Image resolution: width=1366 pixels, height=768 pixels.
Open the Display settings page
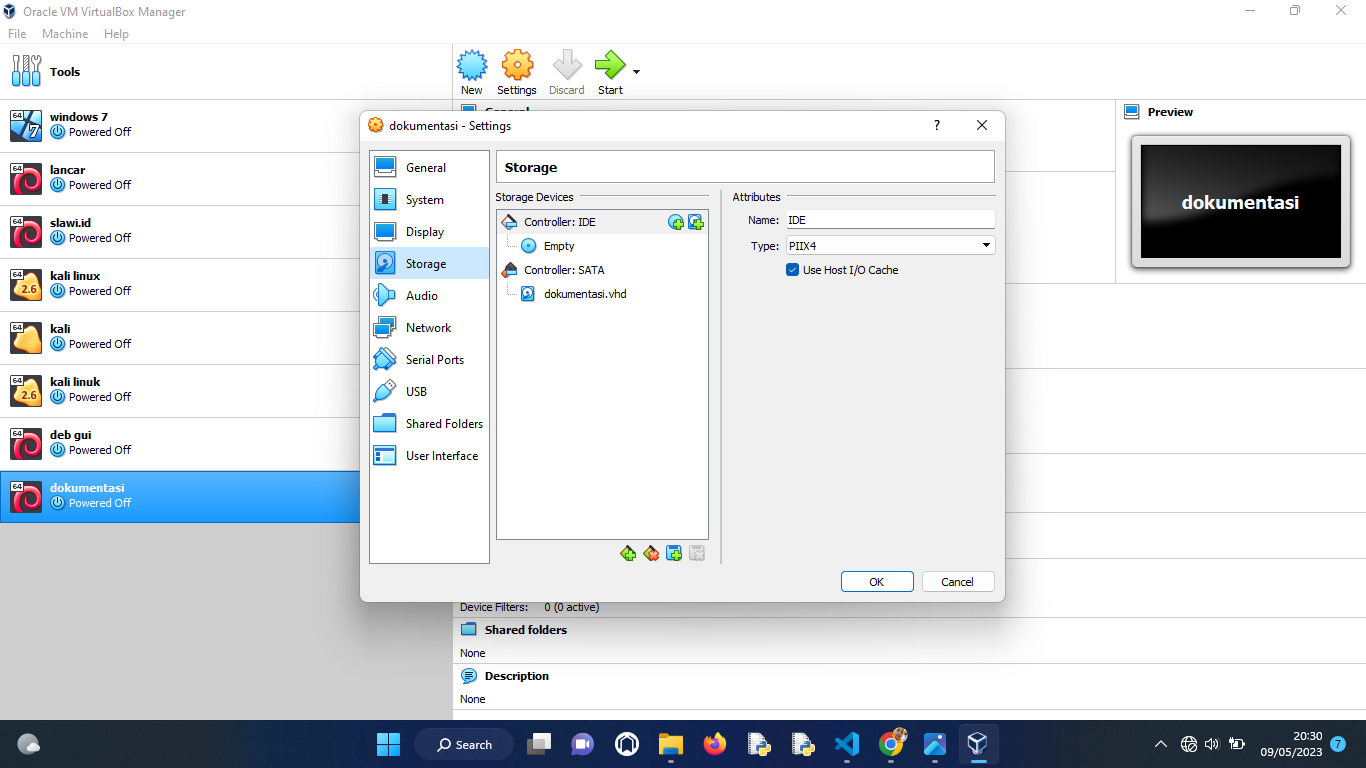429,232
